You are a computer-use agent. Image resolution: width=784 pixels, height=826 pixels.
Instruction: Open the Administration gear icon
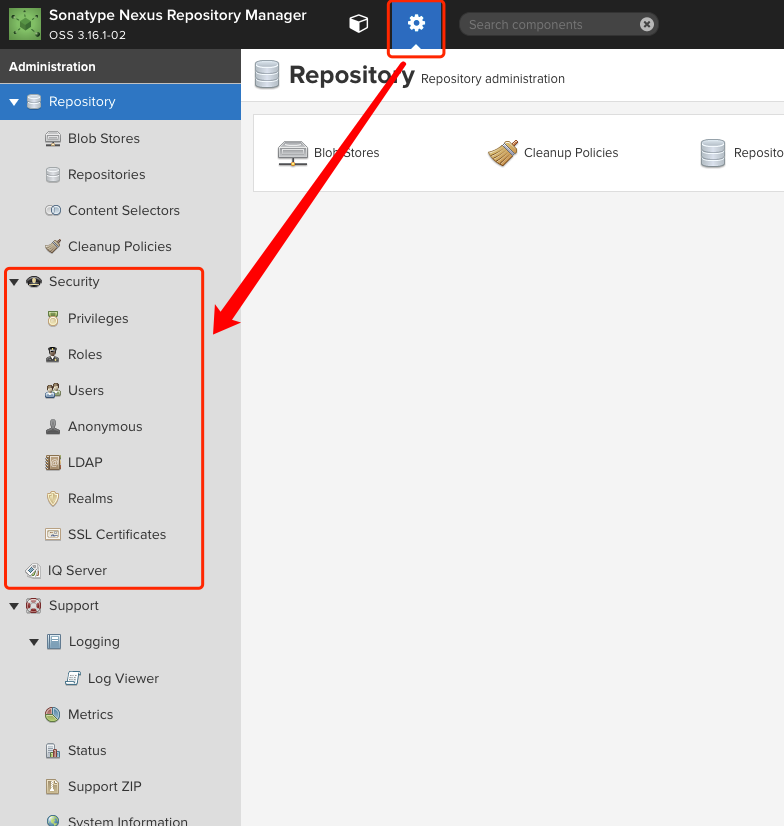(x=416, y=24)
